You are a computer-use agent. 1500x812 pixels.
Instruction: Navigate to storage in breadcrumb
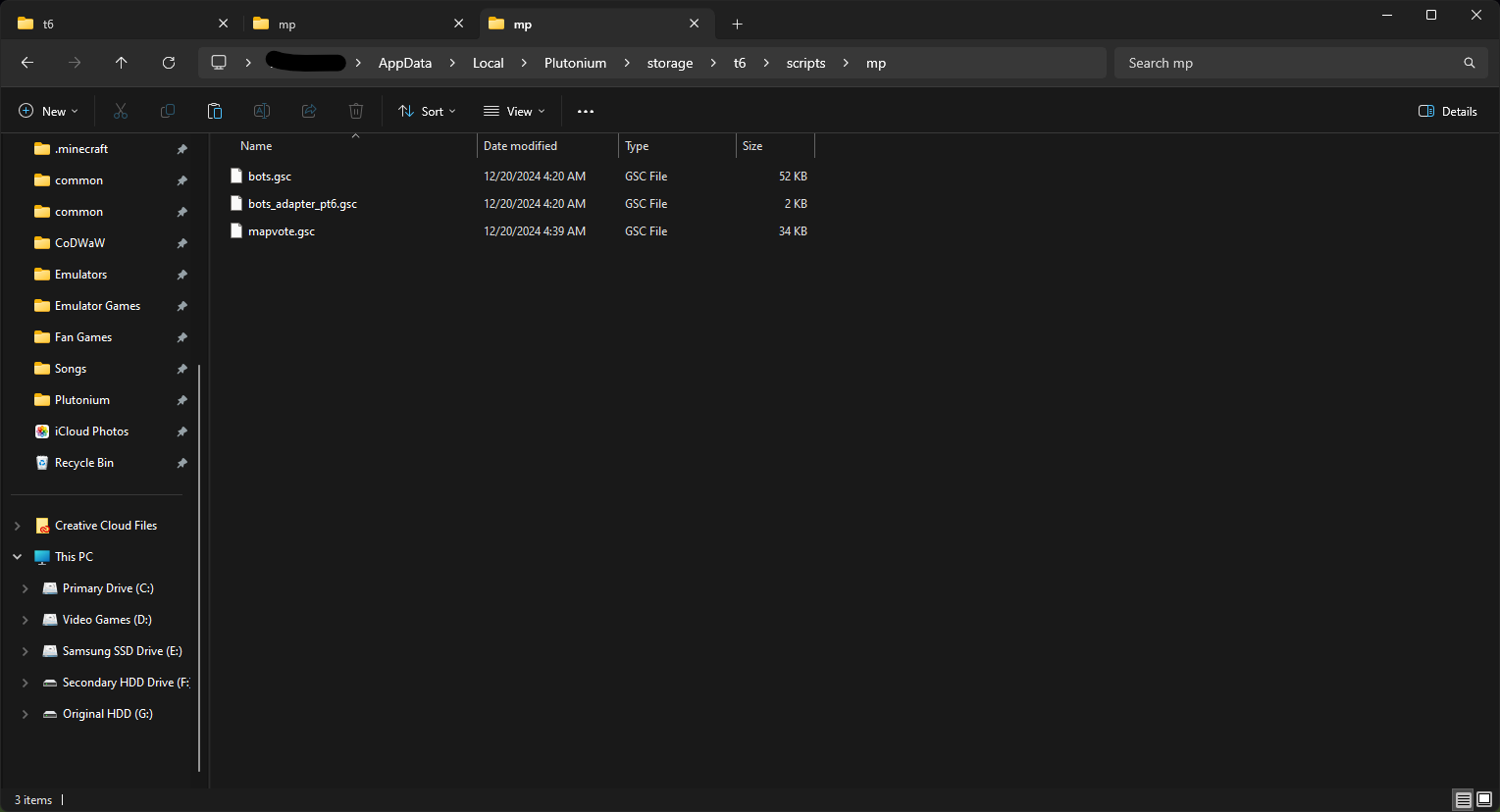pyautogui.click(x=670, y=63)
